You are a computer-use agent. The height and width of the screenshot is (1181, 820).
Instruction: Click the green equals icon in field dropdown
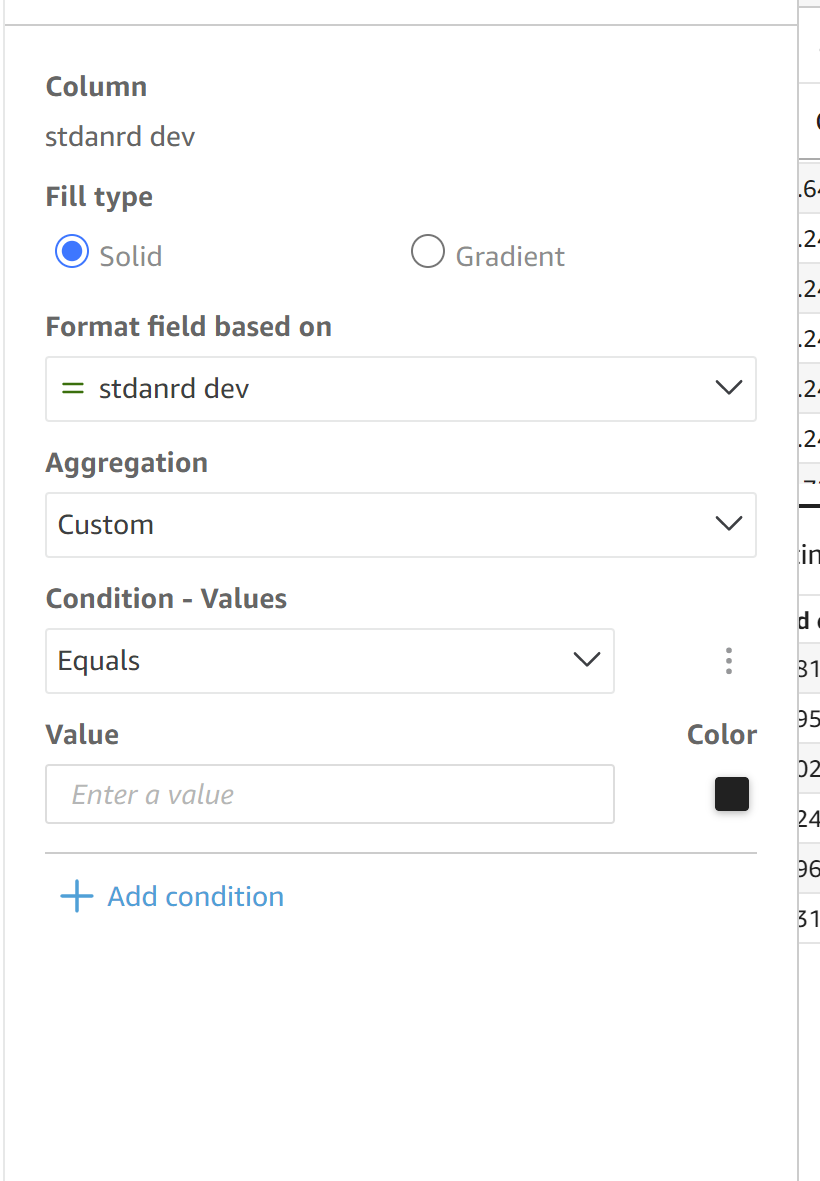coord(72,389)
